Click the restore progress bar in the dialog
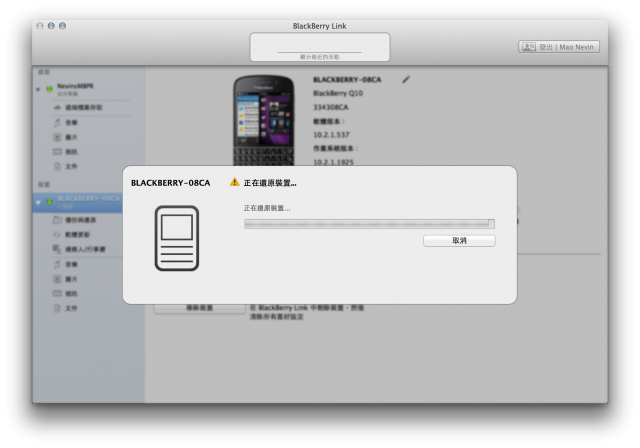The image size is (640, 448). 369,224
